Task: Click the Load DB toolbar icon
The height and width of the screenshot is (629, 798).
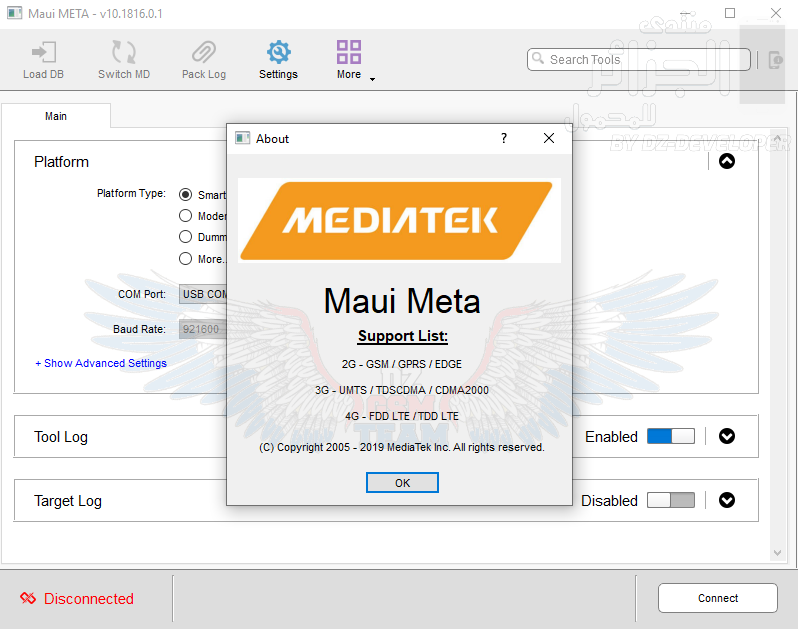Action: click(x=44, y=52)
